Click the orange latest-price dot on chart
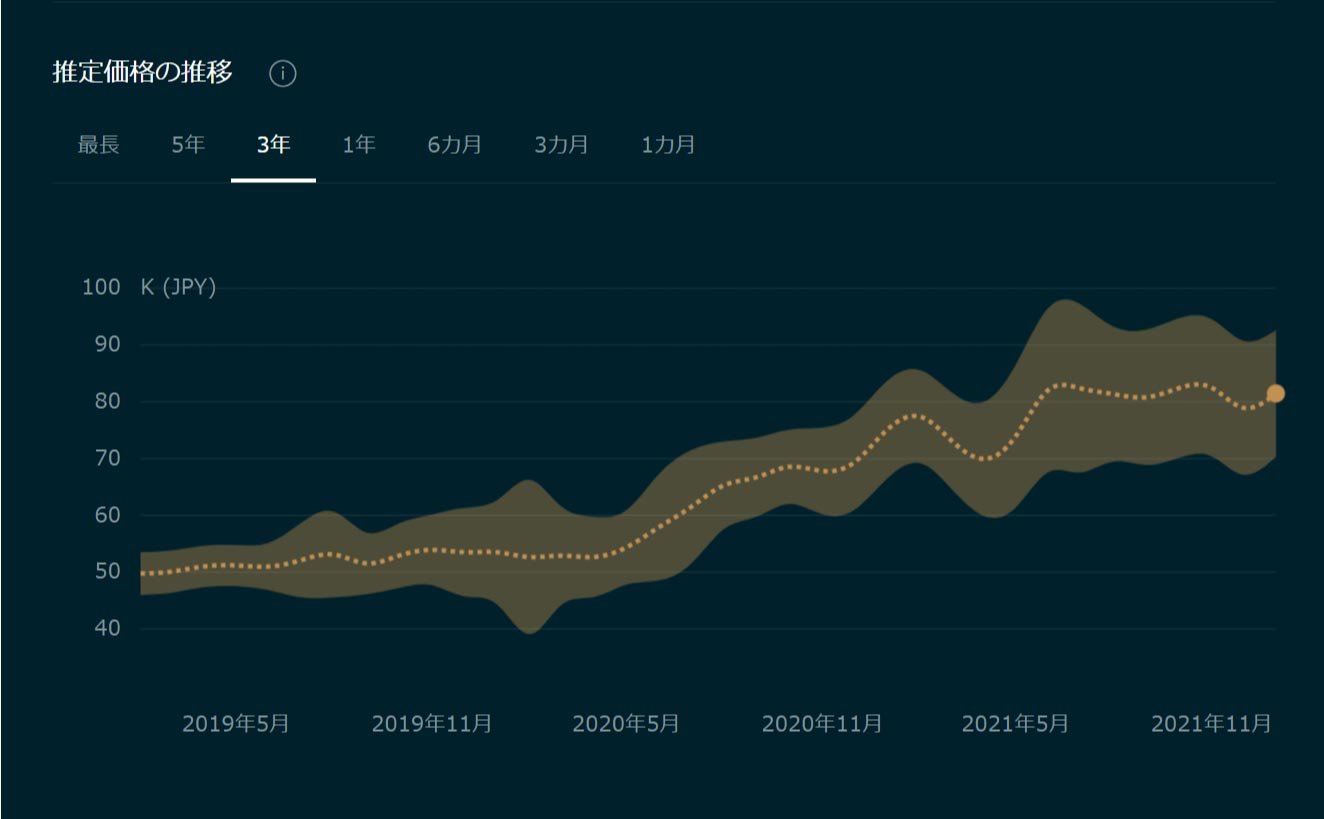The image size is (1324, 819). [1275, 393]
